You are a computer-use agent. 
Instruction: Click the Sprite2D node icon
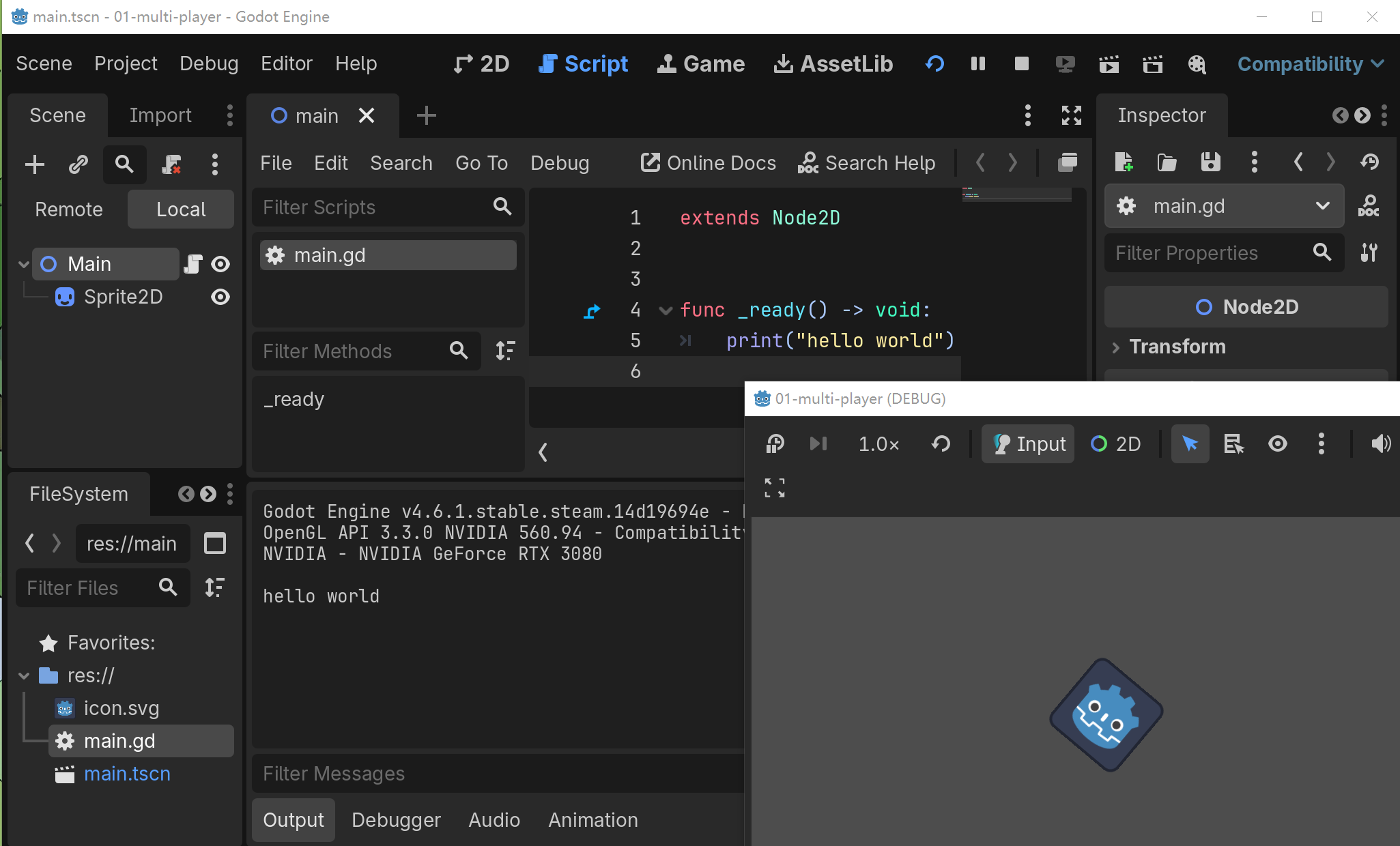pos(65,297)
